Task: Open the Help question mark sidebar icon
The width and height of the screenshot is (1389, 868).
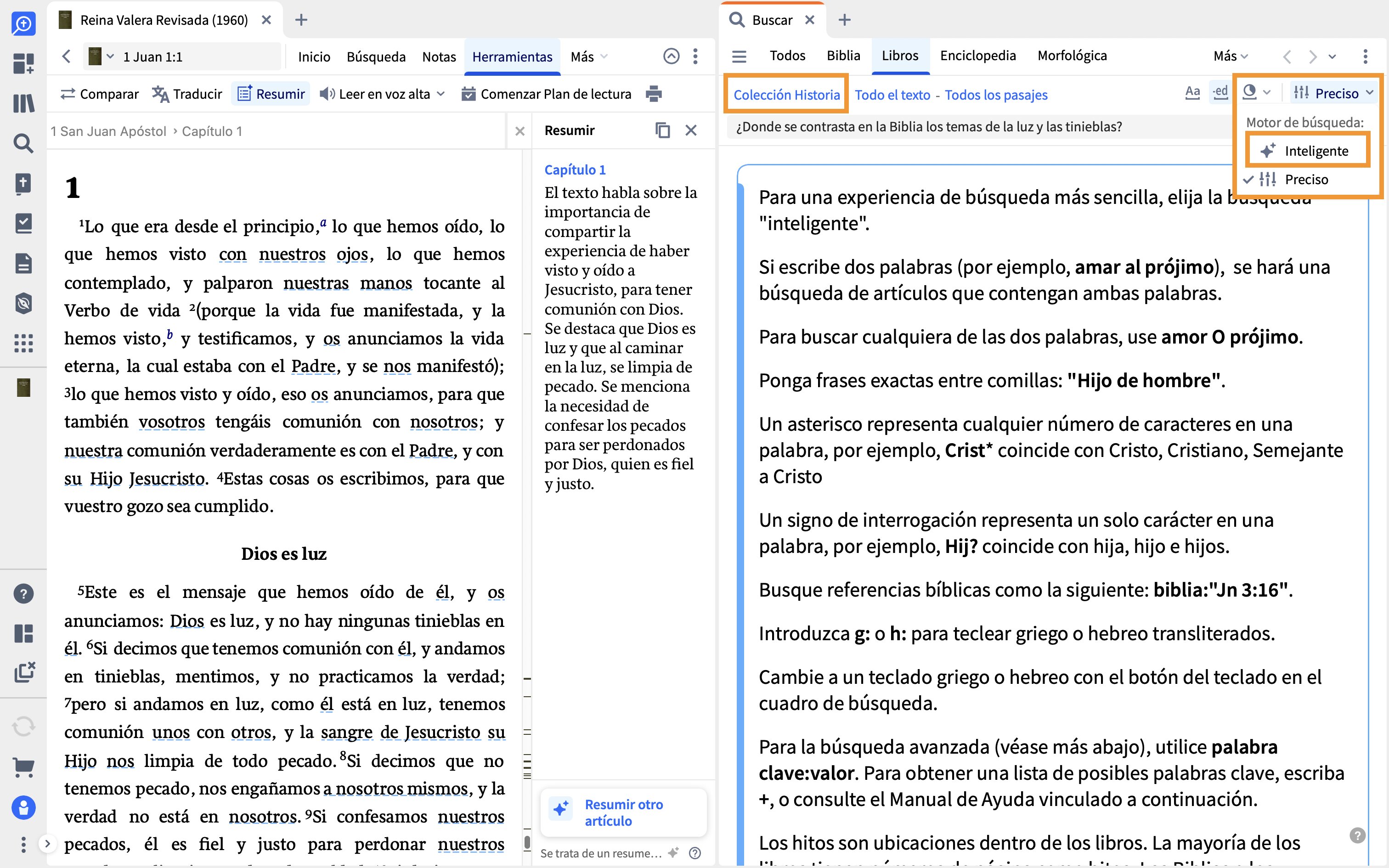Action: 23,593
